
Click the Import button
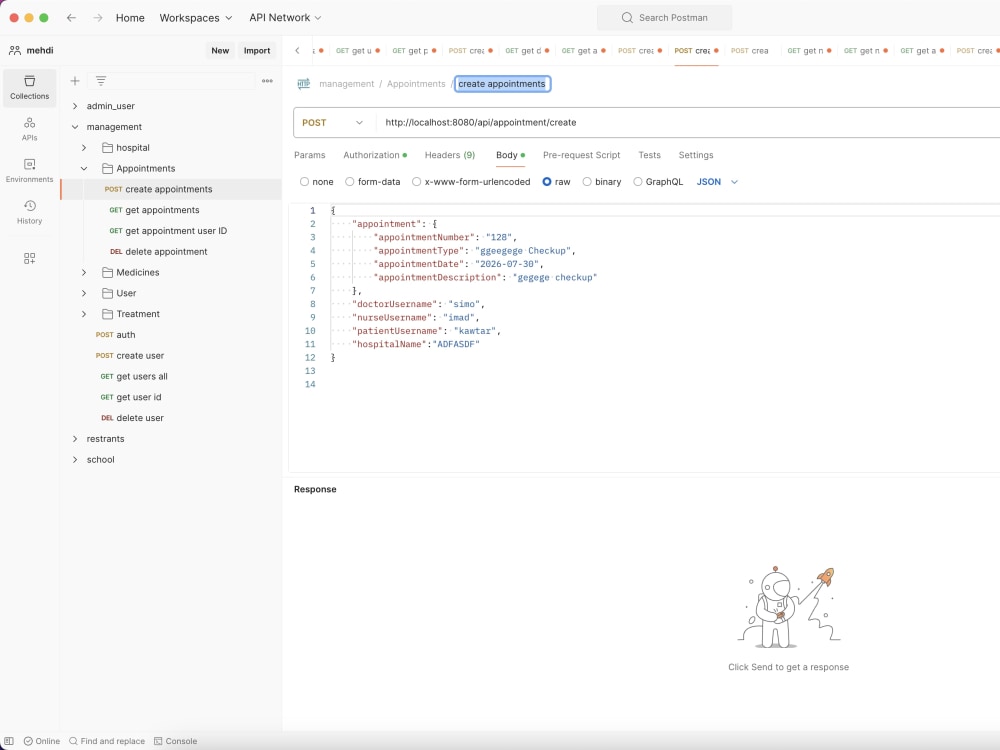coord(257,50)
